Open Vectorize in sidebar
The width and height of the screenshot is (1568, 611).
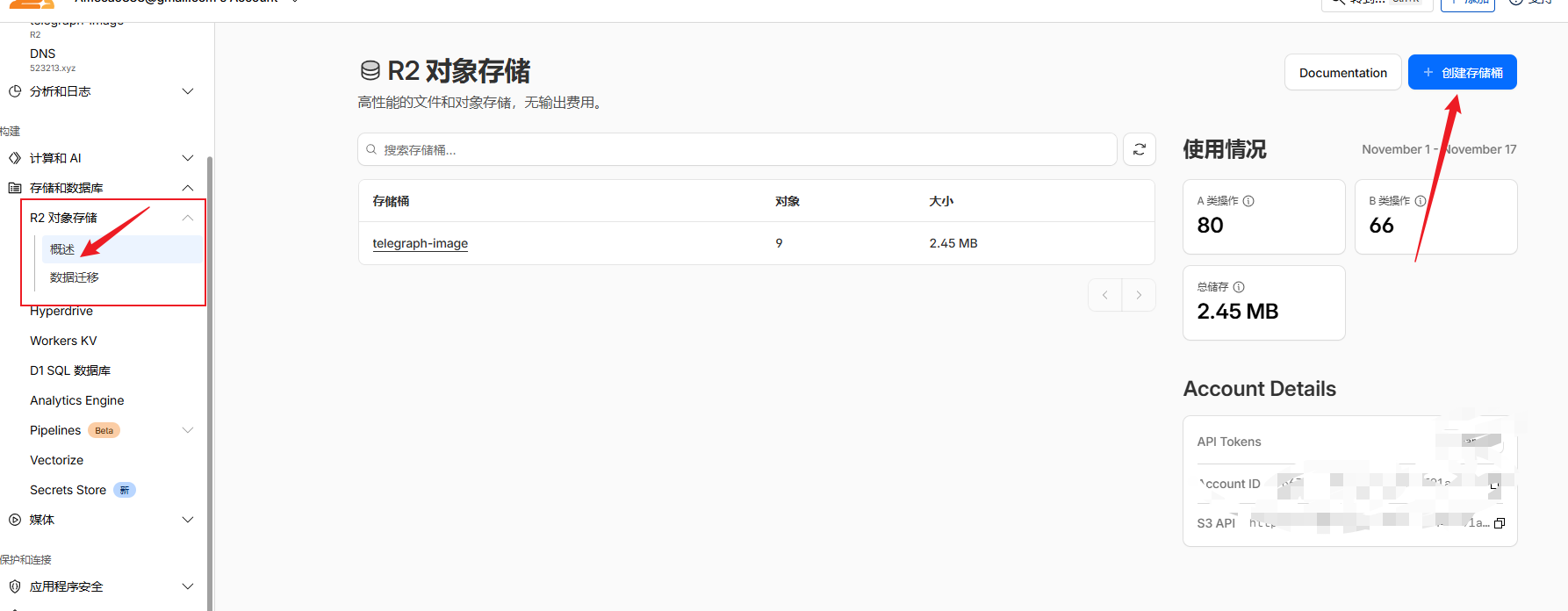click(x=57, y=460)
